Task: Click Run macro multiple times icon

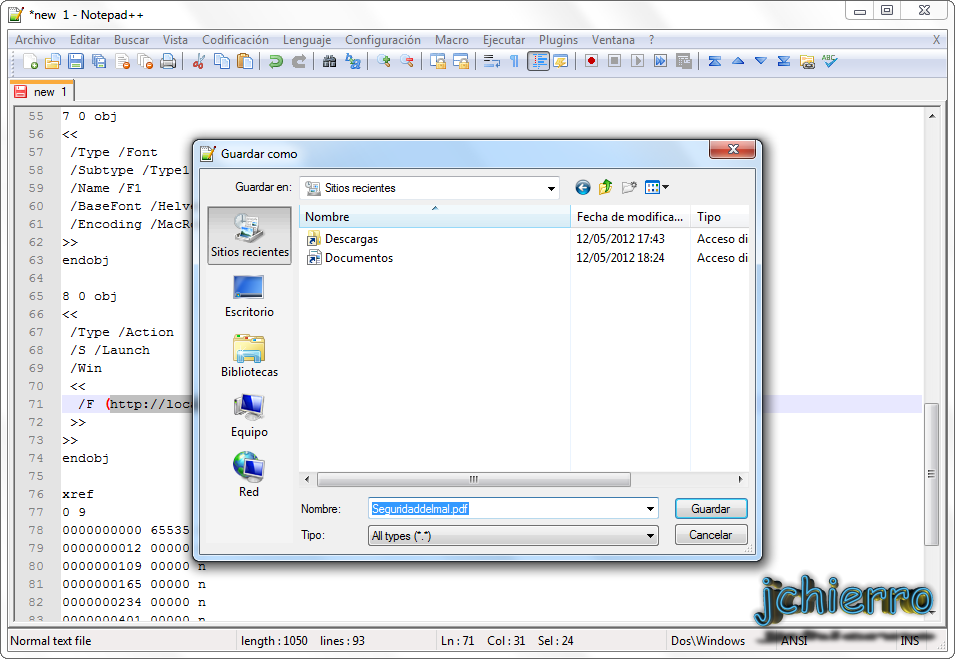Action: (660, 62)
